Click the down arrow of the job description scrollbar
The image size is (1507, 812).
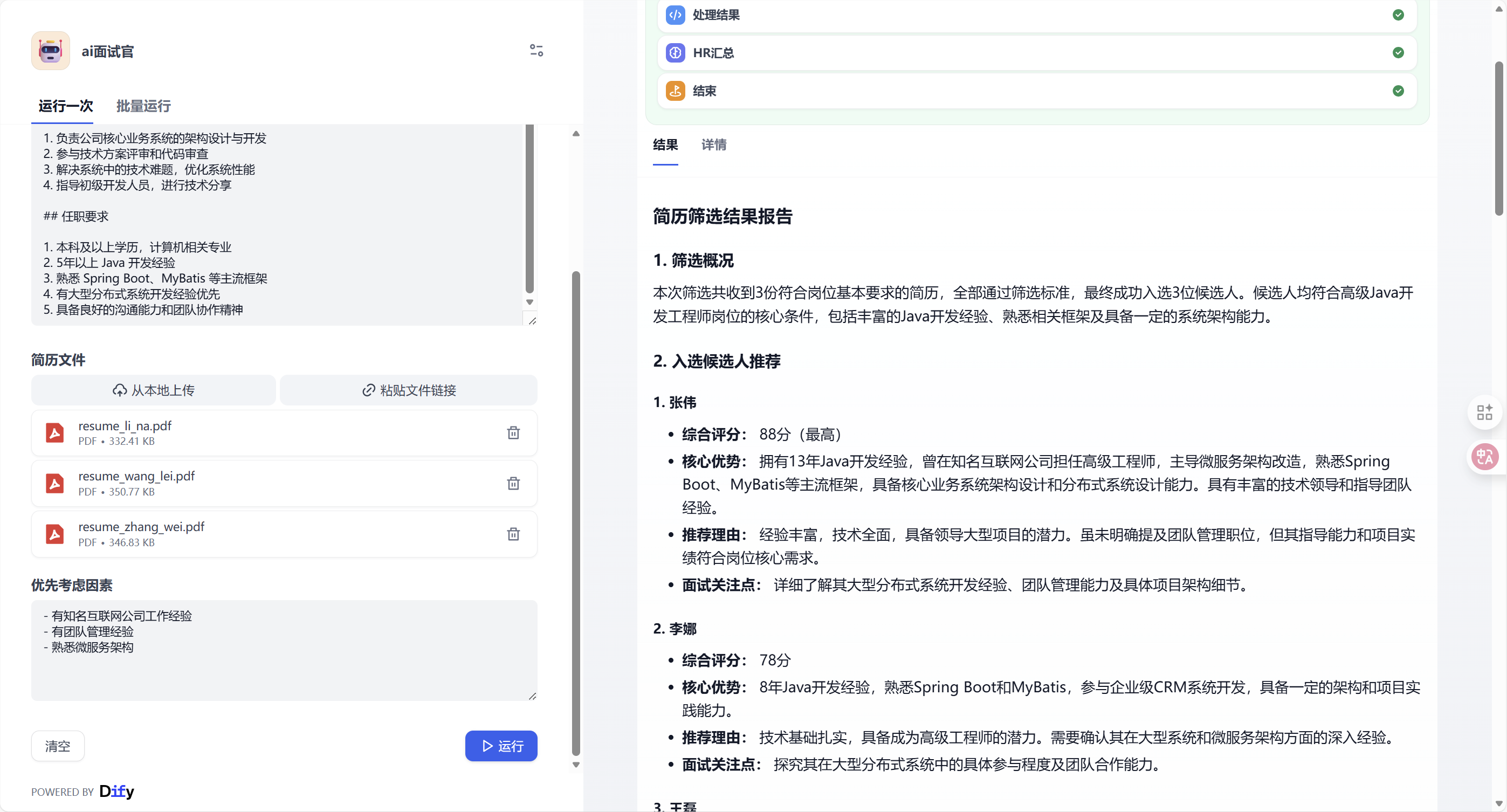[529, 302]
